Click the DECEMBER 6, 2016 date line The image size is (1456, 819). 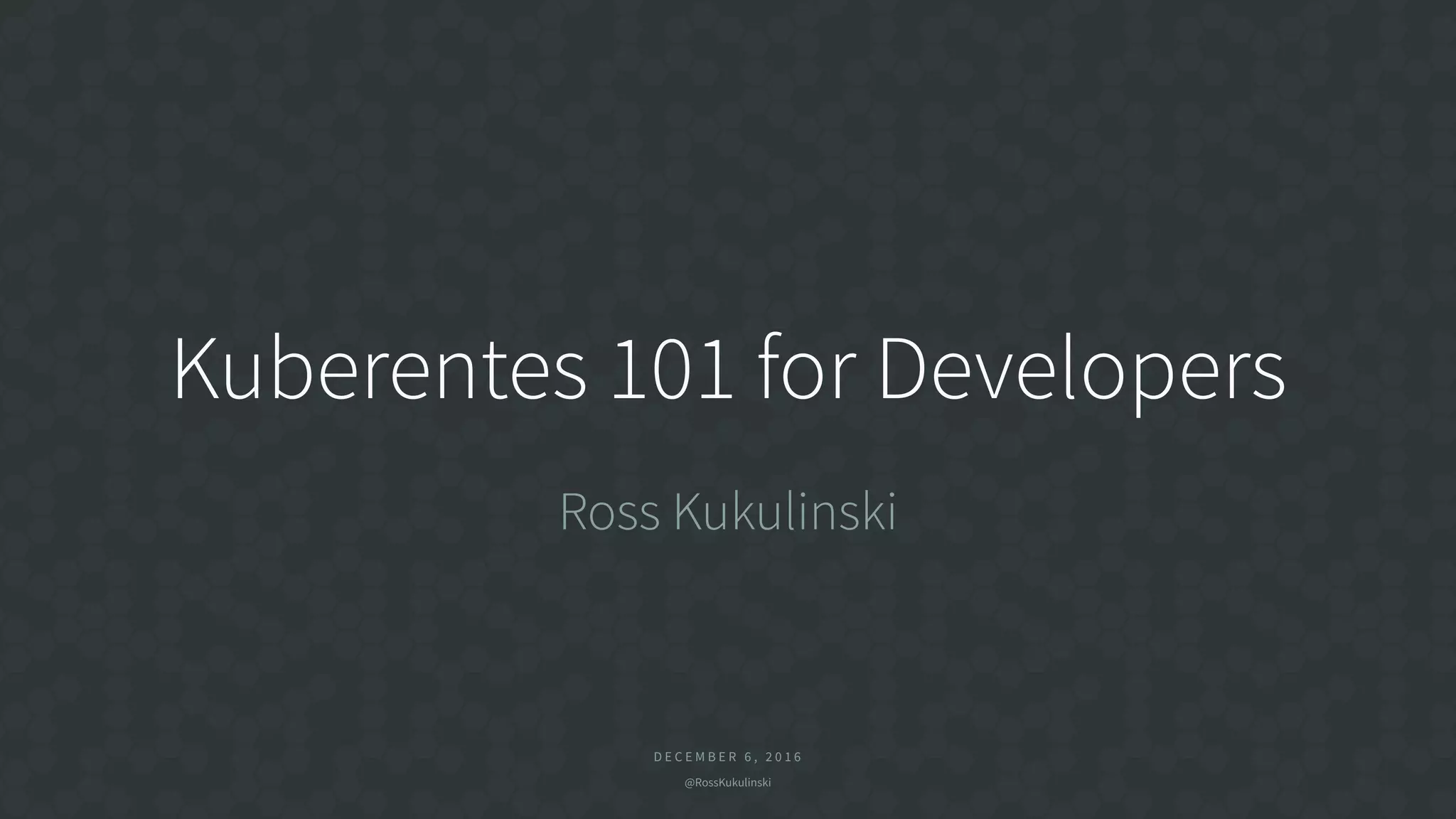[x=728, y=757]
